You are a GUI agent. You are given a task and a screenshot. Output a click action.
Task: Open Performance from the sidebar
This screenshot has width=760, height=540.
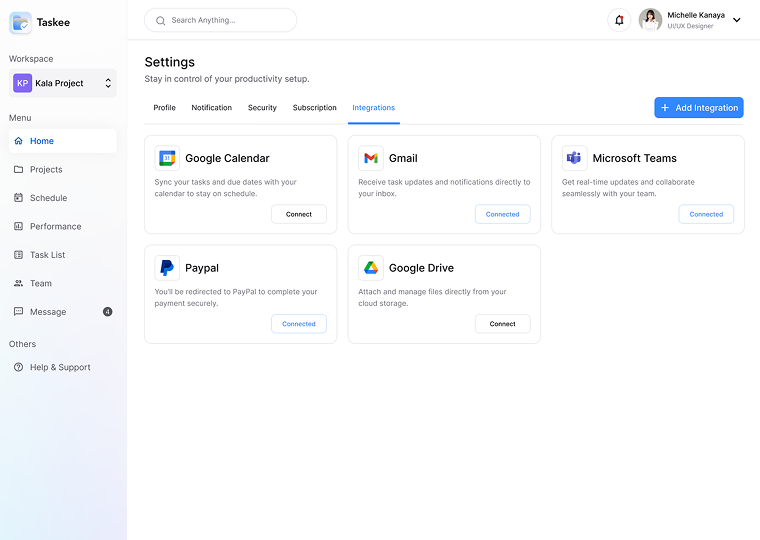[63, 226]
